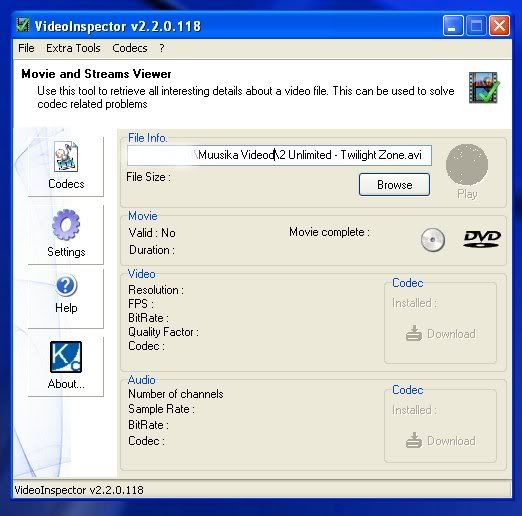
Task: Open the Extra Tools menu
Action: click(x=73, y=48)
